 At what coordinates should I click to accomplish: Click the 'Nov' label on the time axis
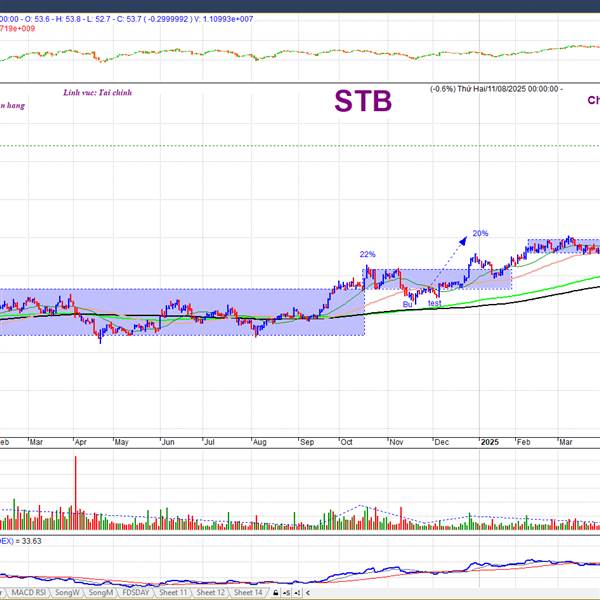click(x=396, y=442)
